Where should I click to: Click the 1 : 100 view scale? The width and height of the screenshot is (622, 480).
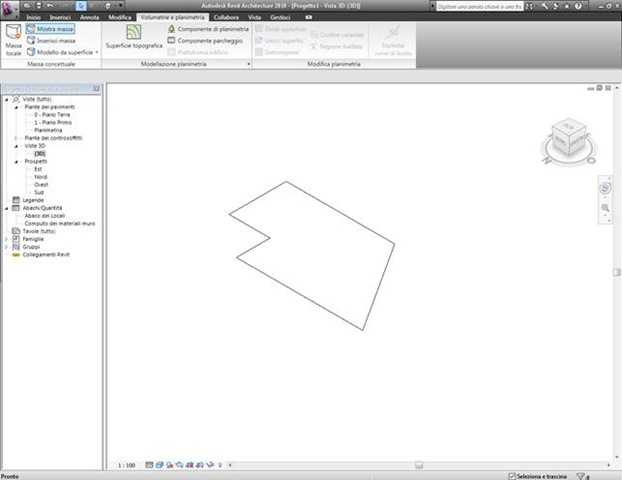click(x=127, y=465)
